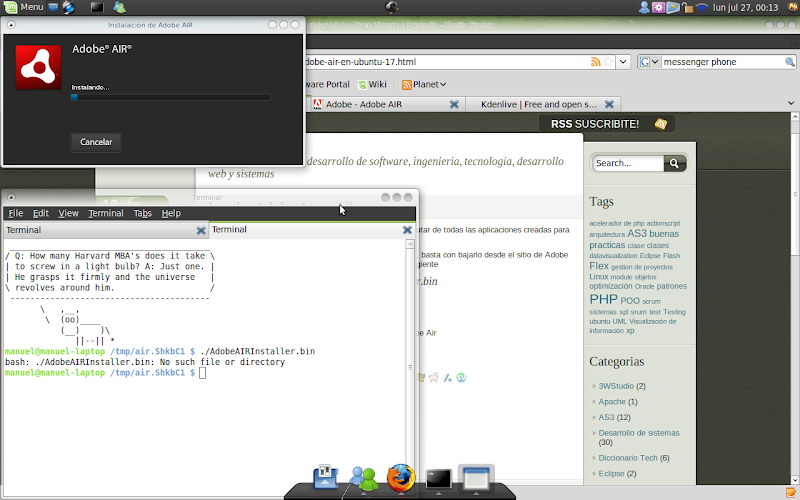
Task: Open the search engine selector dropdown
Action: pos(649,62)
